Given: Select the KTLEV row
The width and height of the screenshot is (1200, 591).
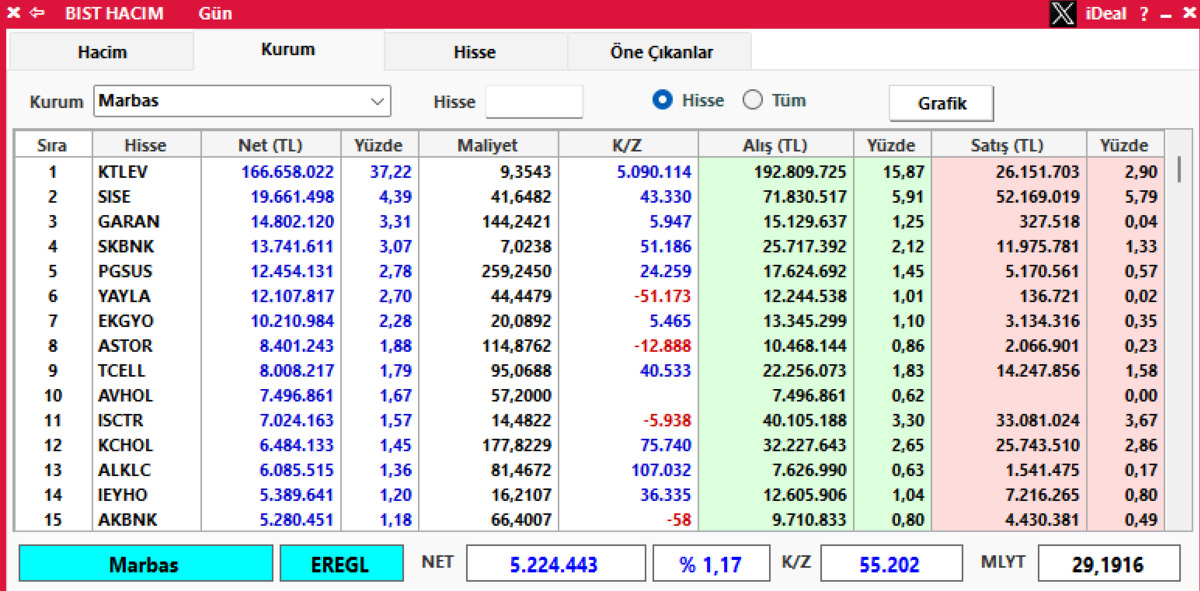Looking at the screenshot, I should (590, 172).
